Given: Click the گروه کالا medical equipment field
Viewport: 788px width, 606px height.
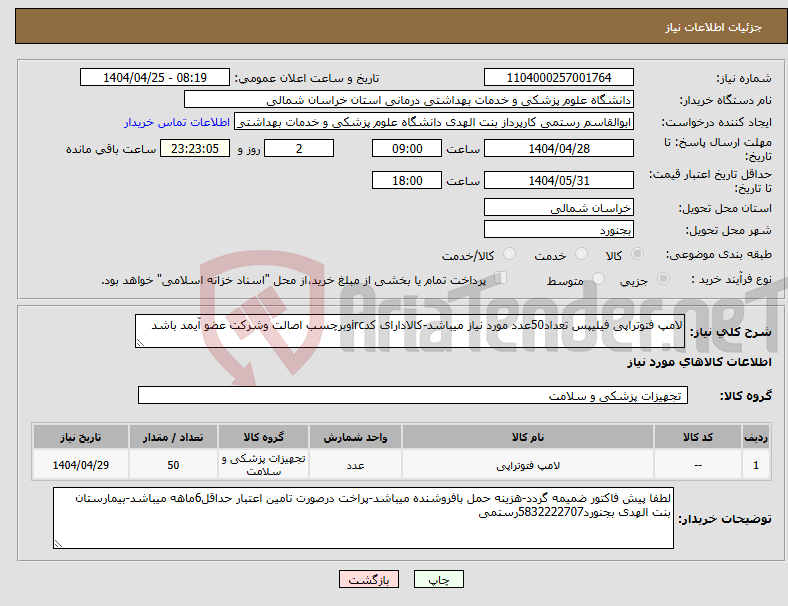Looking at the screenshot, I should 413,395.
